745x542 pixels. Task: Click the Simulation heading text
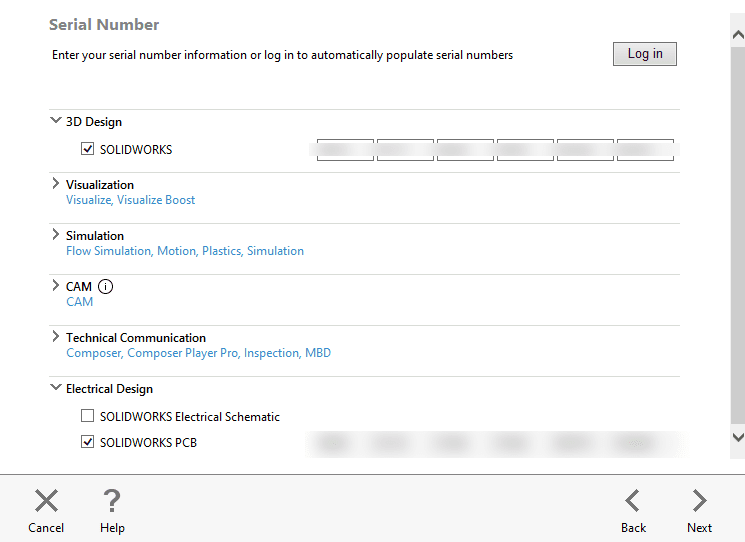point(95,236)
